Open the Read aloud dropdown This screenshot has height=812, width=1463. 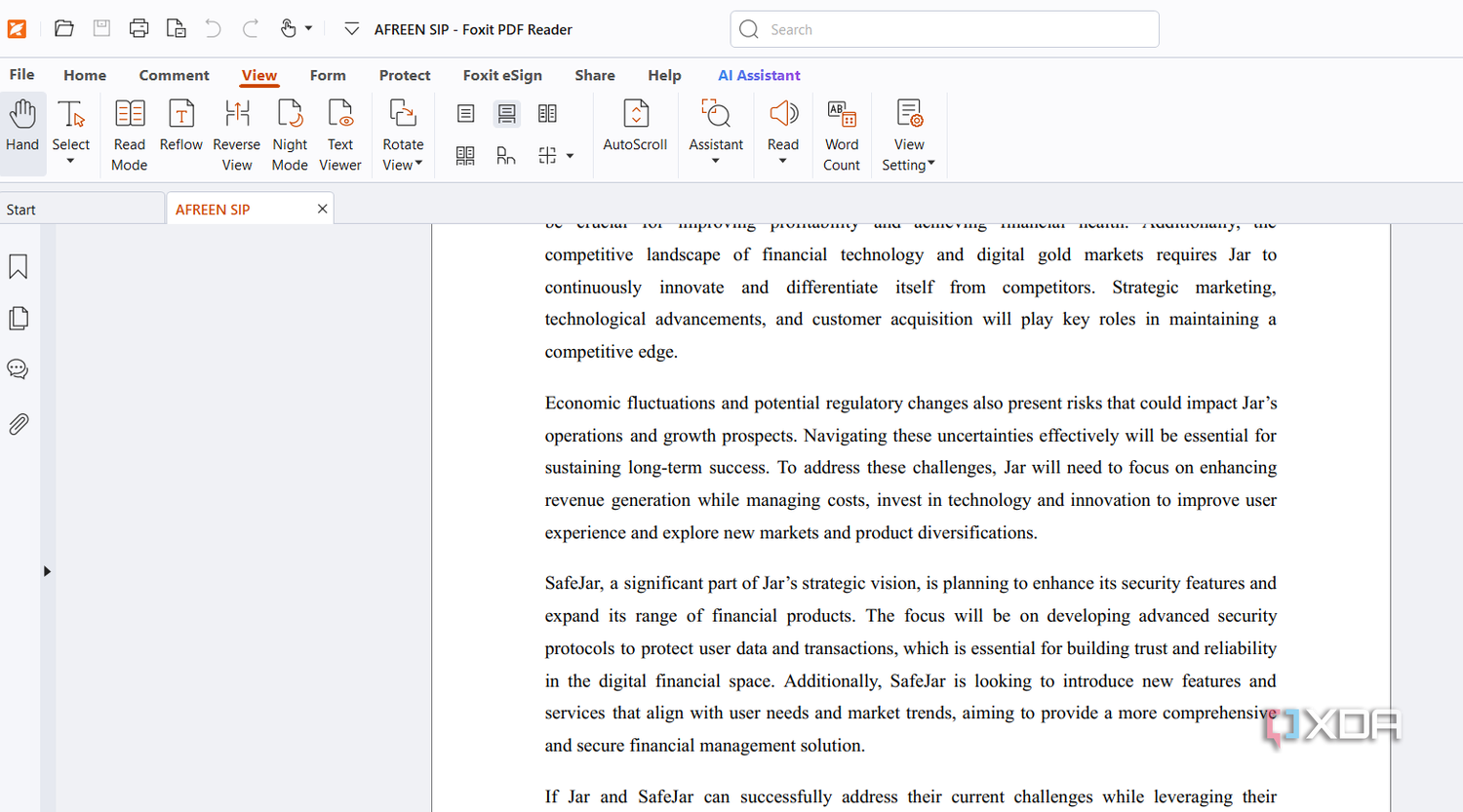pos(782,162)
